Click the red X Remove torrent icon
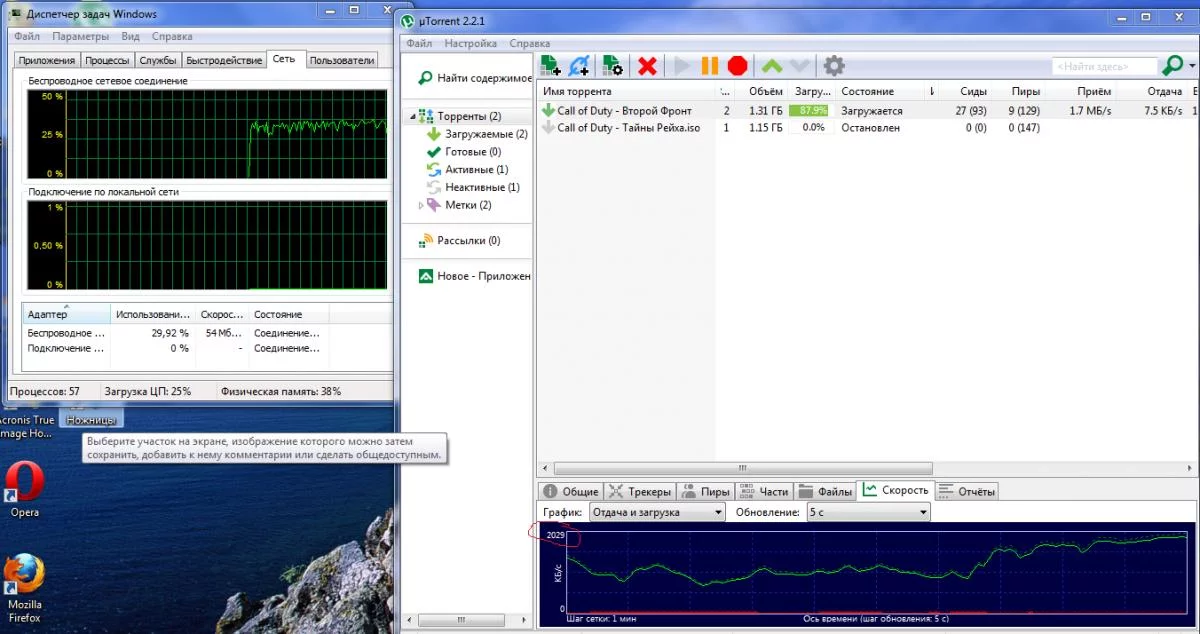Viewport: 1200px width, 634px height. point(647,66)
